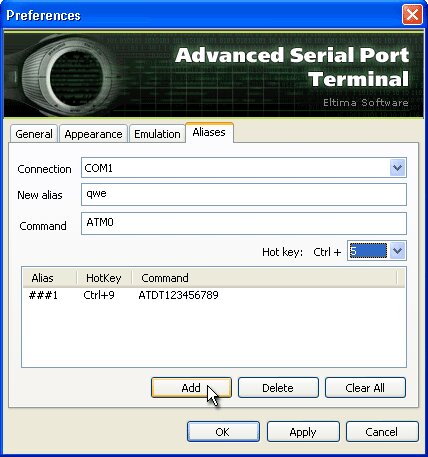Click the Clear All button
Viewport: 428px width, 457px height.
click(365, 388)
